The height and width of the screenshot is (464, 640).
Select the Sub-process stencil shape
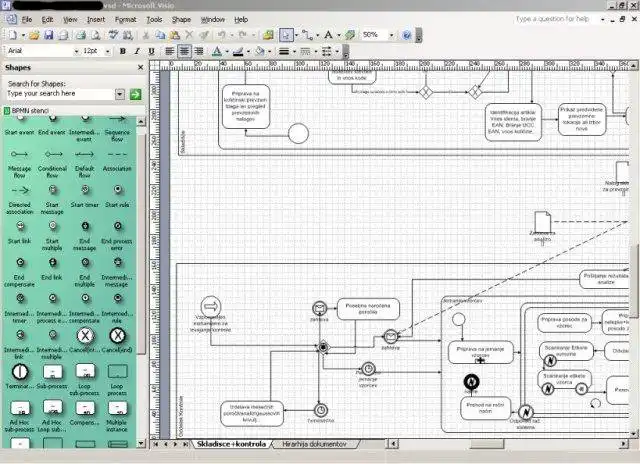click(52, 376)
